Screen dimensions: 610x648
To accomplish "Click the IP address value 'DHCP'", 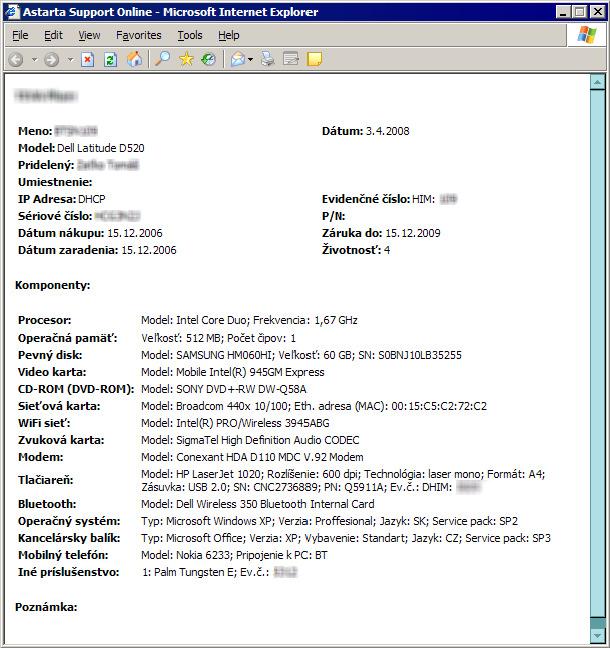I will (92, 199).
